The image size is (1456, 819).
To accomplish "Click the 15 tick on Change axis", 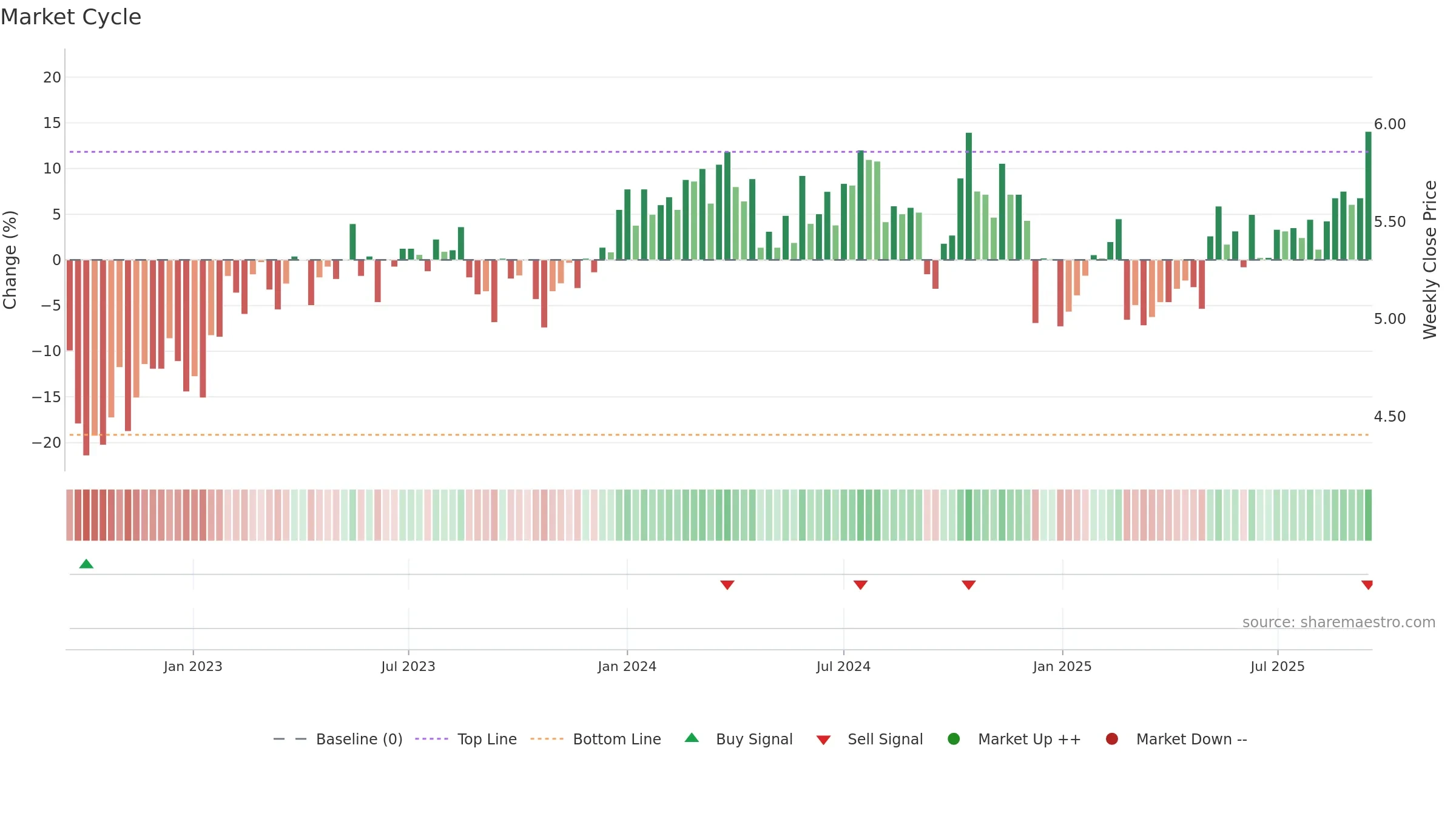I will (52, 123).
